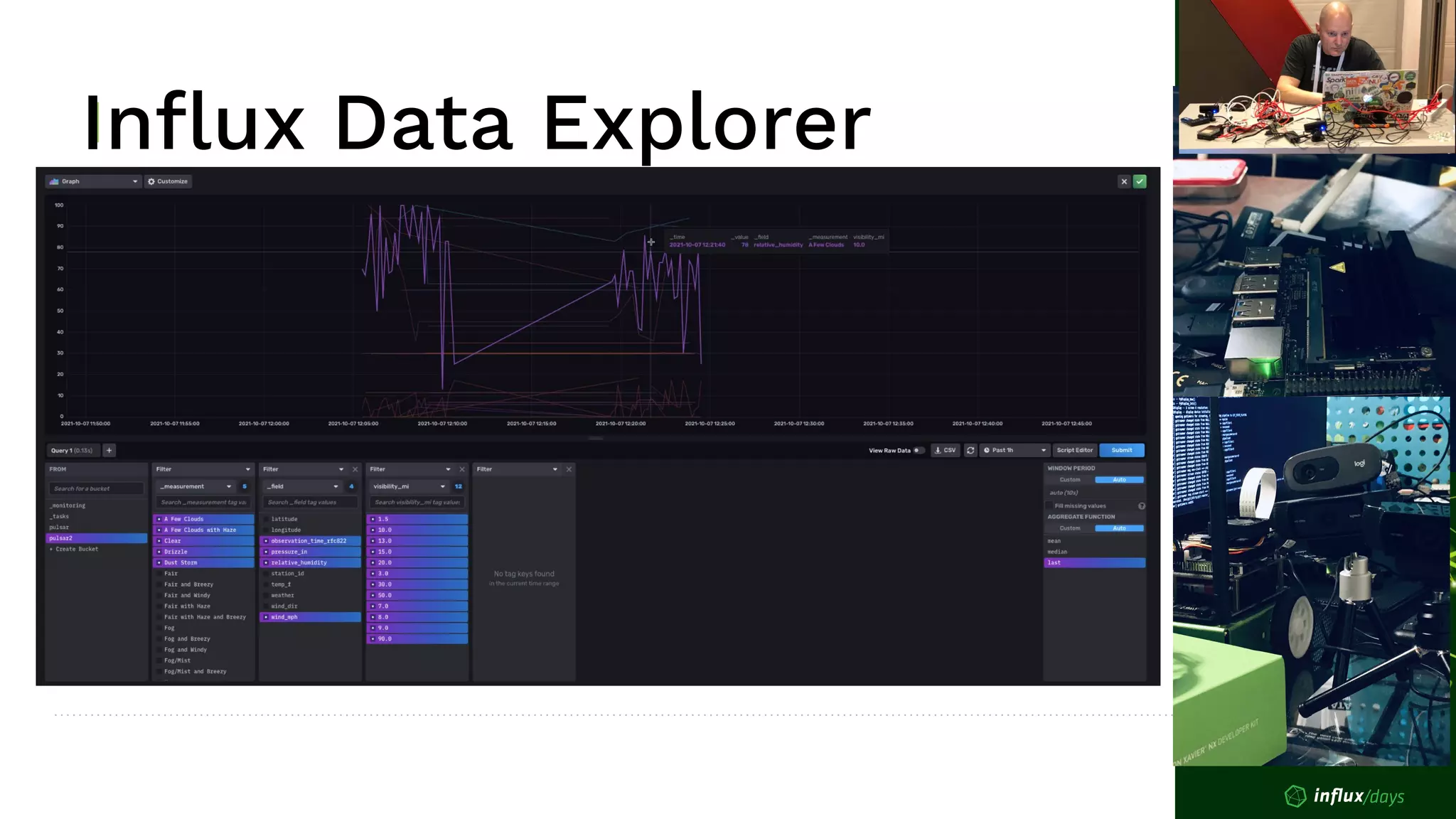Open the _field tag key dropdown
This screenshot has height=819, width=1456.
[302, 486]
